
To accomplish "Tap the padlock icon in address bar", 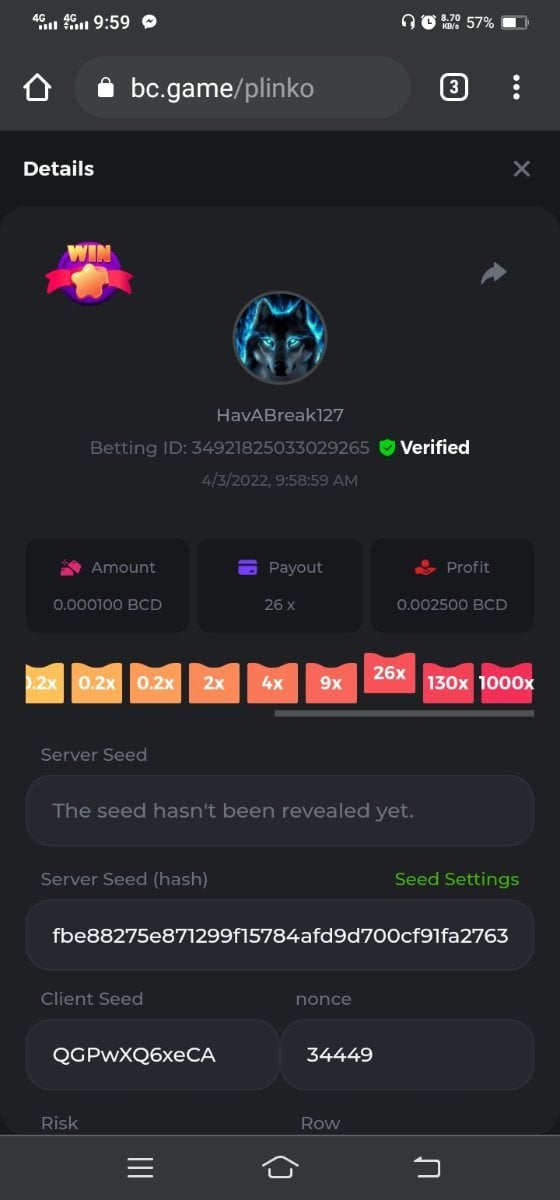I will tap(107, 89).
